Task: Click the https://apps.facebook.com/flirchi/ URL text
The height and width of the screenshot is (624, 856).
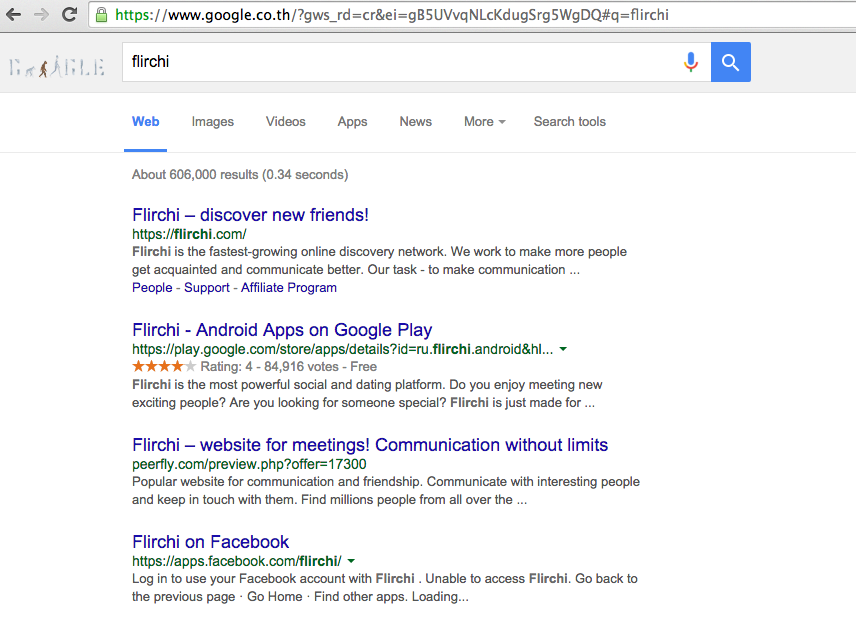Action: (236, 561)
